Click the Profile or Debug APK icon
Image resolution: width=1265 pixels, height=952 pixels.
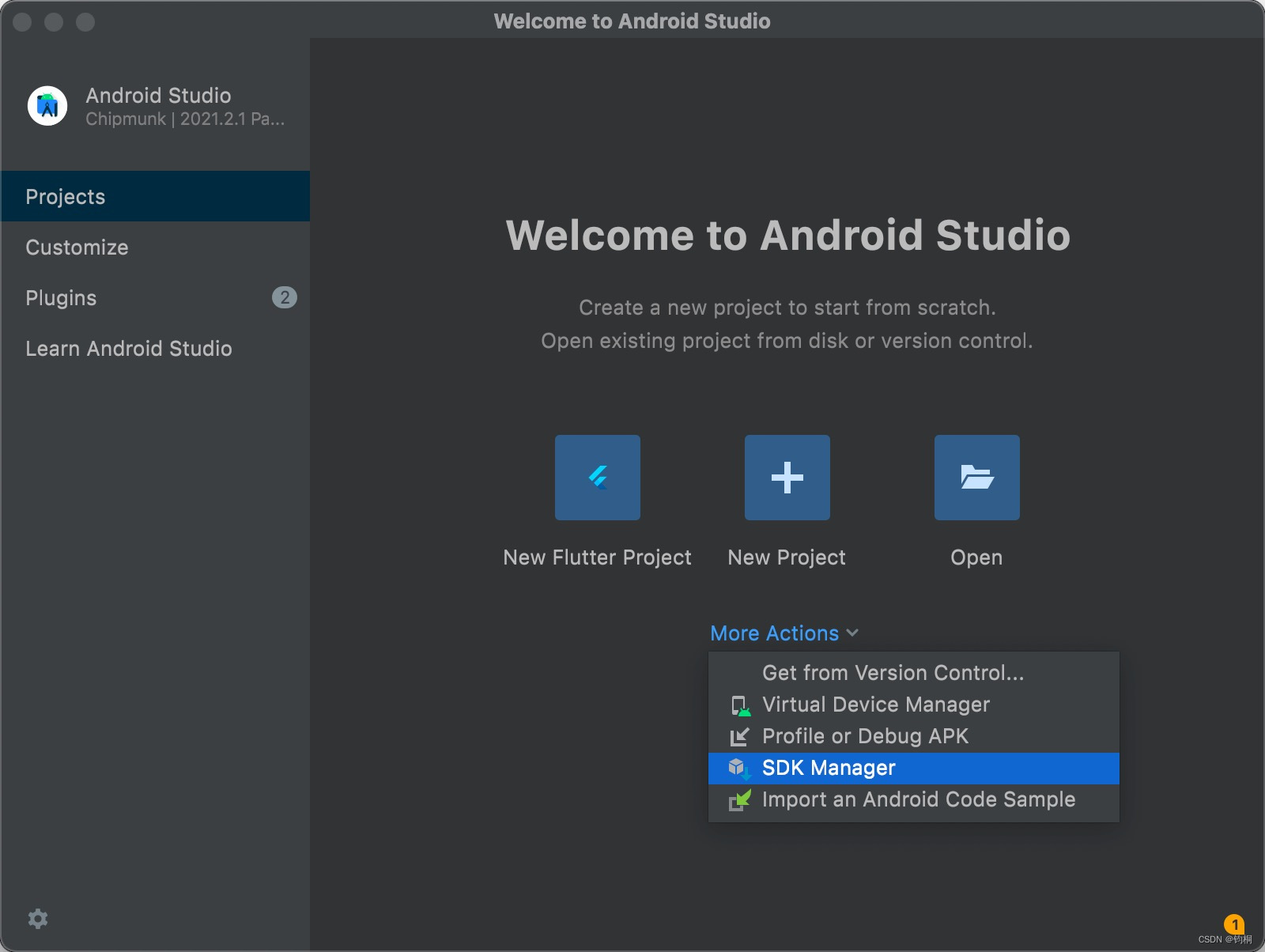739,737
